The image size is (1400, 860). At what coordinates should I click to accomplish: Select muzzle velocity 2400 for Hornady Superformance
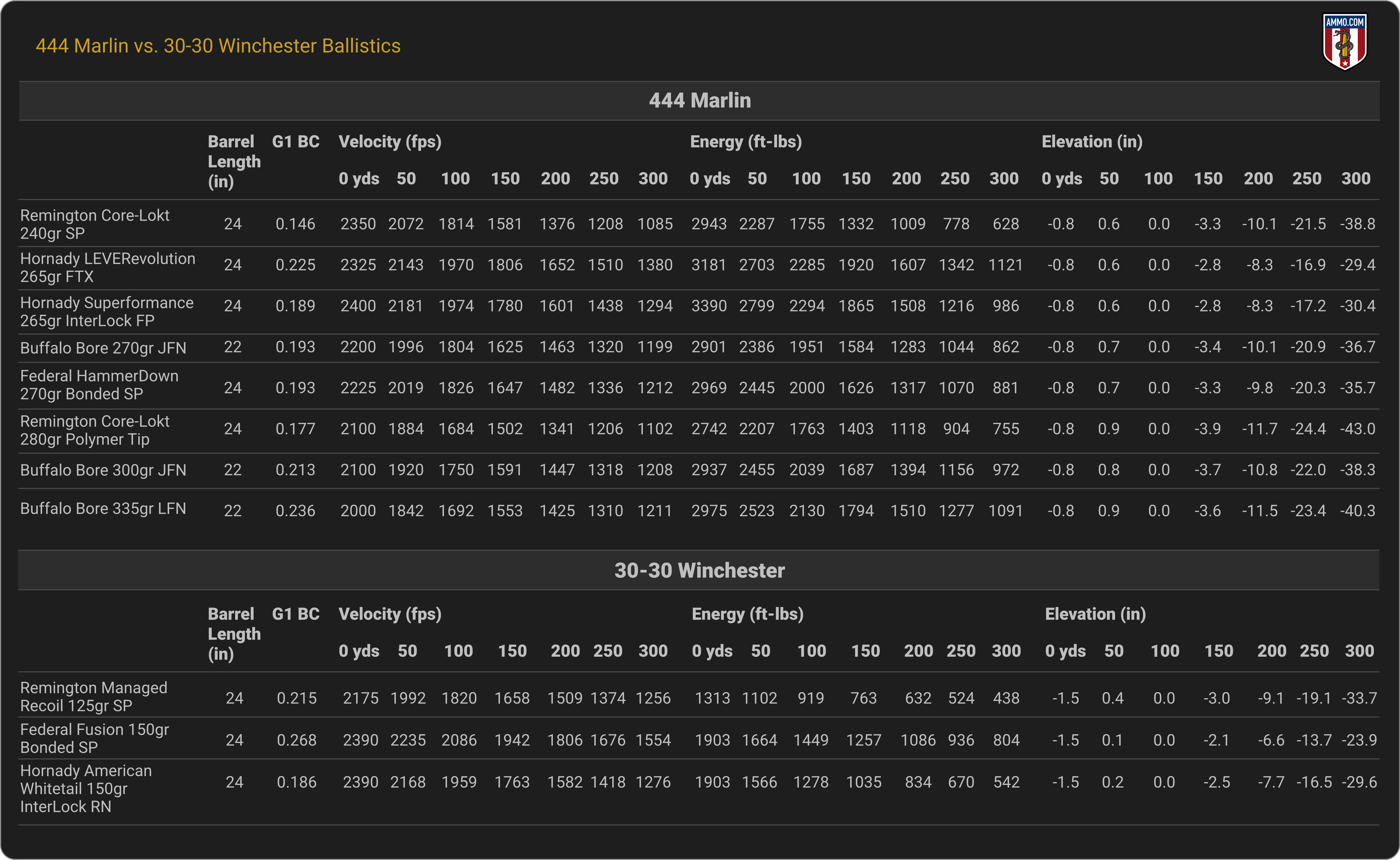358,306
